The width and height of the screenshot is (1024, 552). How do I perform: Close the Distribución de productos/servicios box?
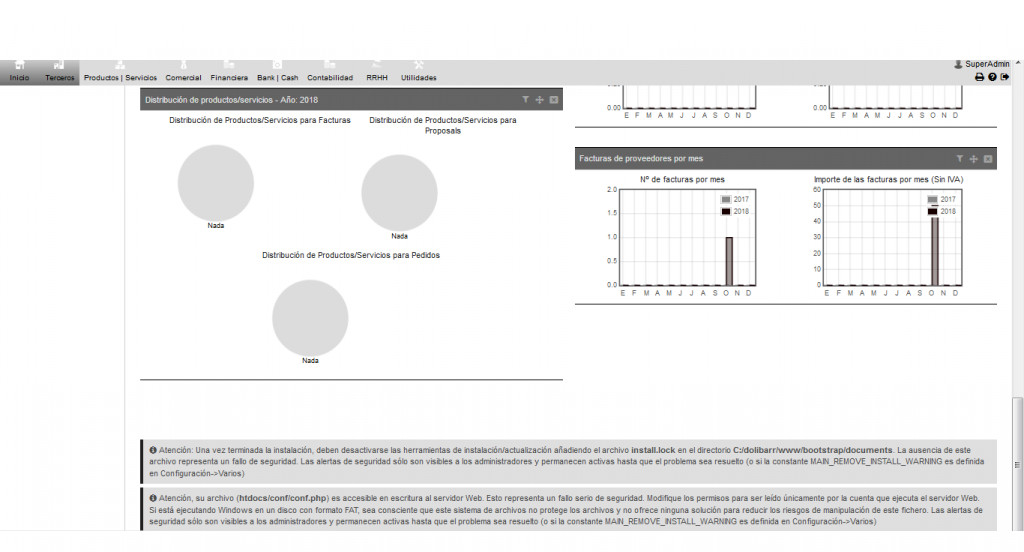point(554,100)
